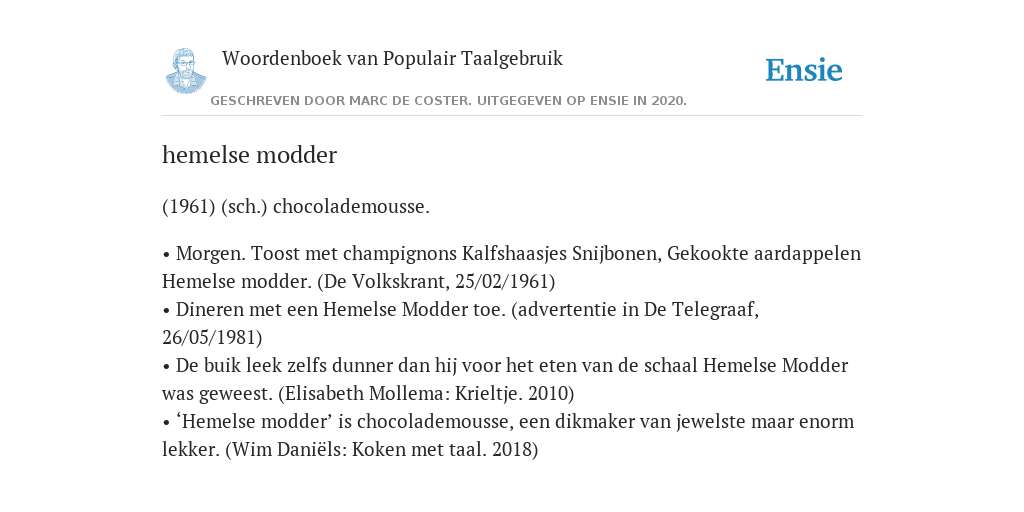The image size is (1024, 512).
Task: Click the author portrait illustration
Action: (185, 71)
